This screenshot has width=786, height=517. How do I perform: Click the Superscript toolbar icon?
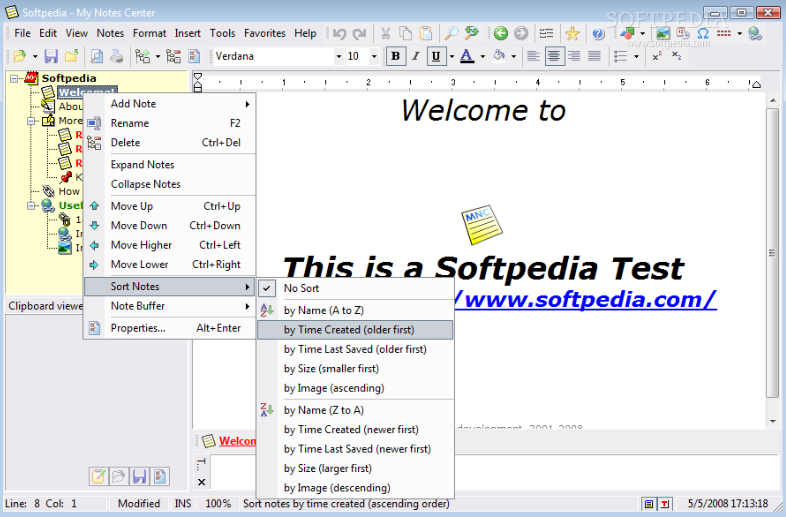(657, 56)
